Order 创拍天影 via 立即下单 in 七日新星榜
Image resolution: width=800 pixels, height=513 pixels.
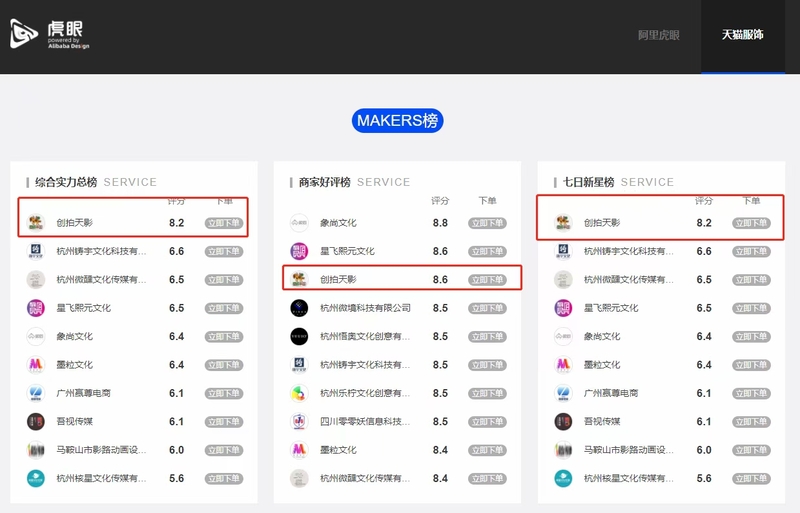[752, 223]
